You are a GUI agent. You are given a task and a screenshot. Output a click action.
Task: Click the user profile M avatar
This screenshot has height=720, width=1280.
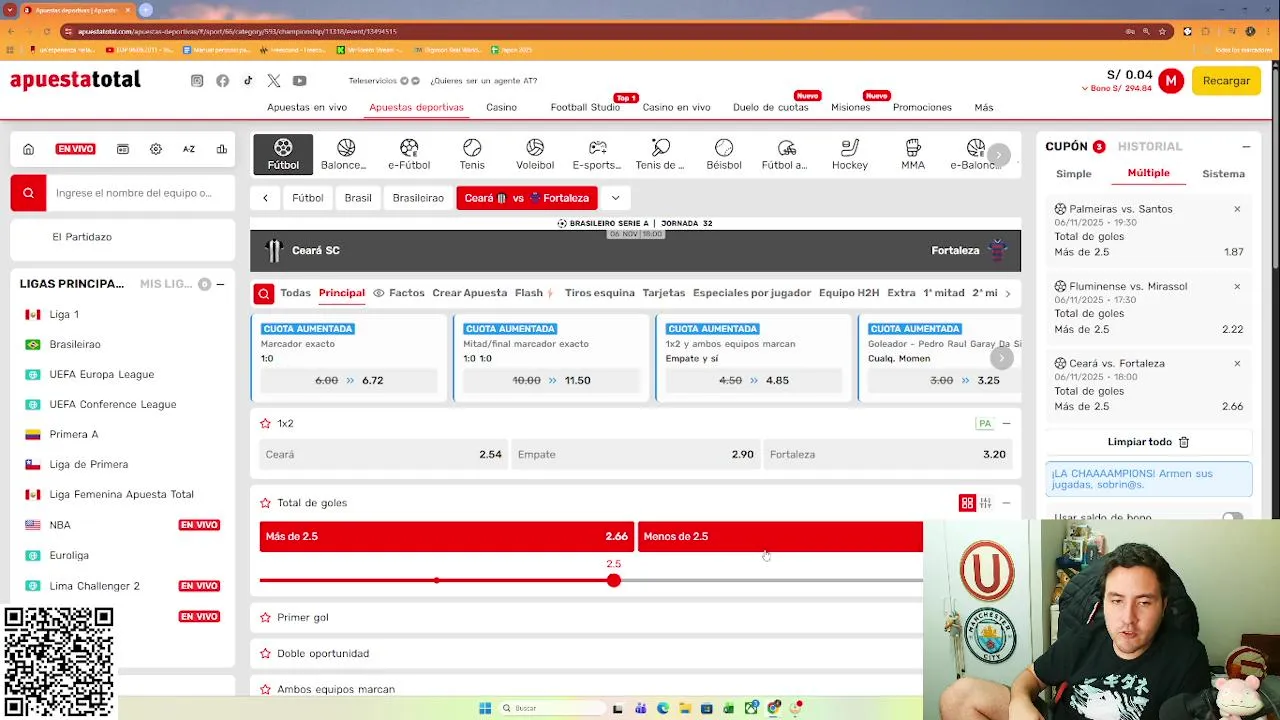1171,81
